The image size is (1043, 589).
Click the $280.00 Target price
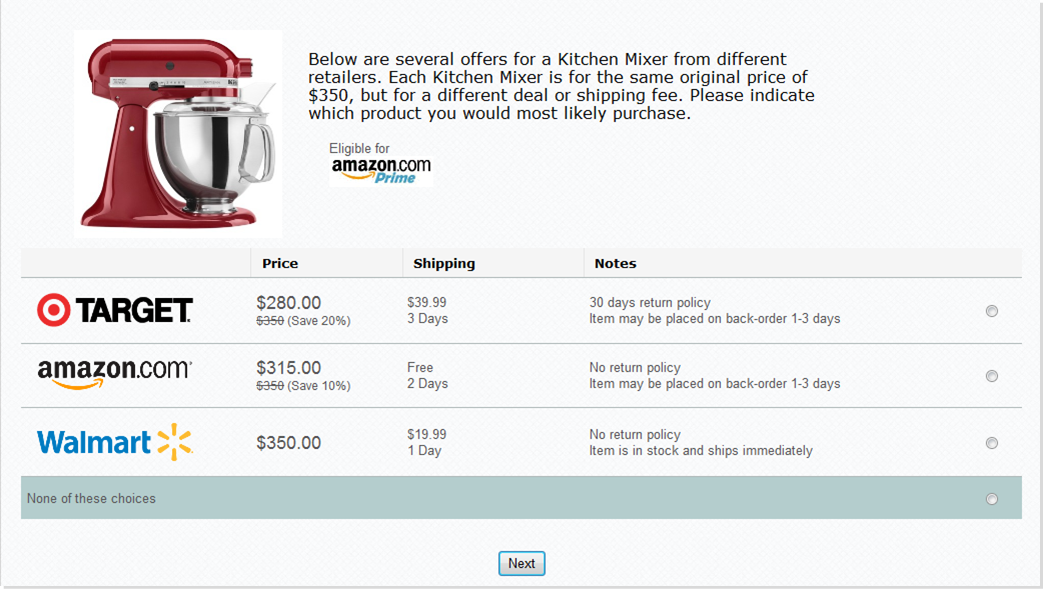tap(289, 303)
